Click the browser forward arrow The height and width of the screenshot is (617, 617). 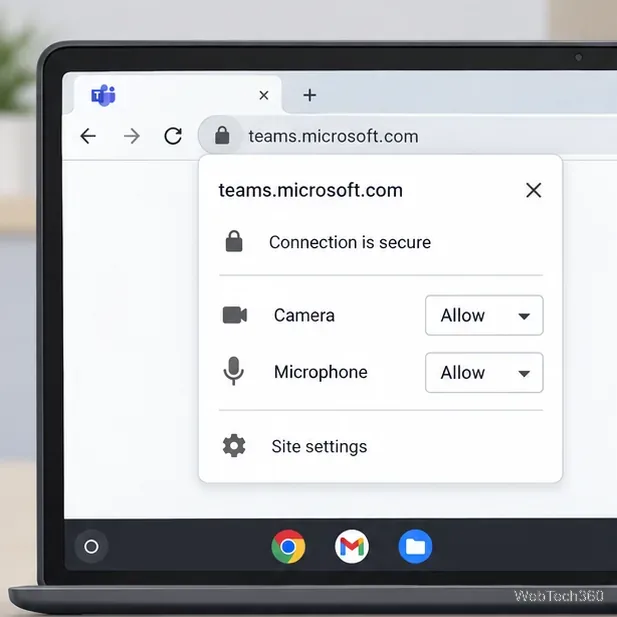[131, 137]
